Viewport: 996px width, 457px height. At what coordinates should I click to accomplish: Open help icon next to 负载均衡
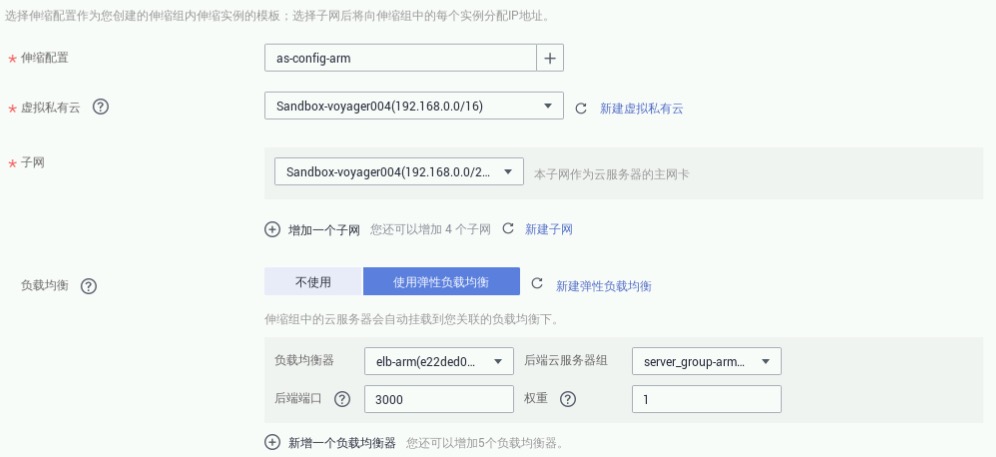click(x=89, y=287)
